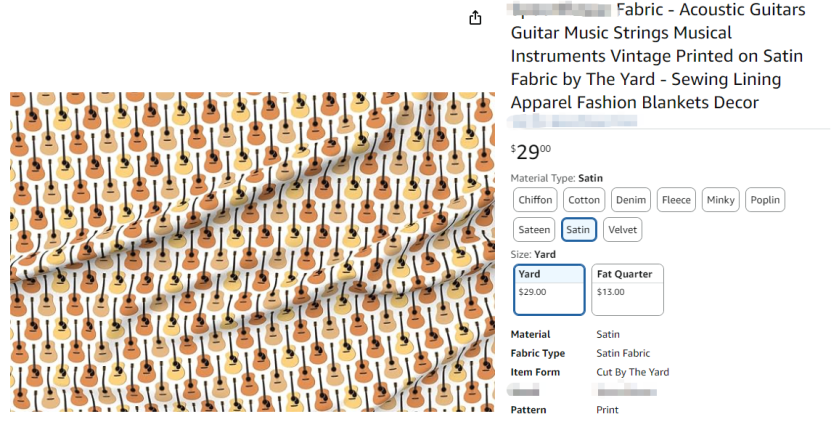Open the guitar fabric product image
This screenshot has width=832, height=422.
252,252
